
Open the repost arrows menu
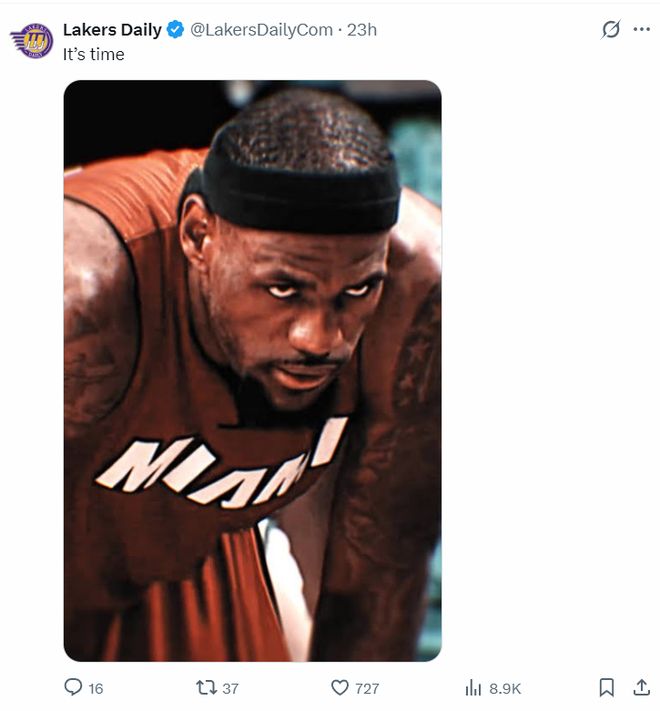tap(205, 688)
